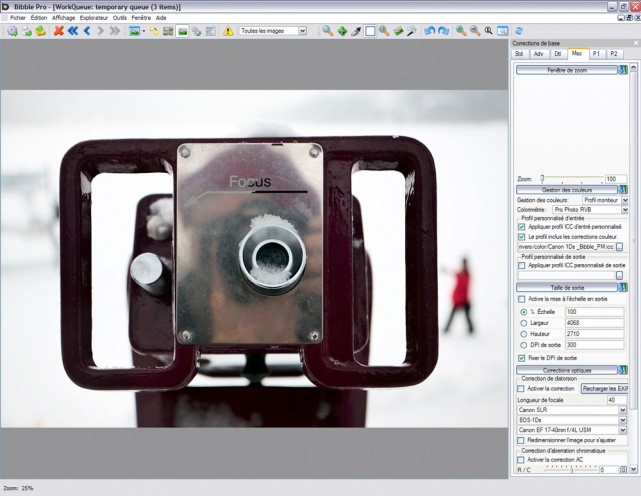The width and height of the screenshot is (641, 496).
Task: Select the Largeur radio button
Action: coord(523,323)
